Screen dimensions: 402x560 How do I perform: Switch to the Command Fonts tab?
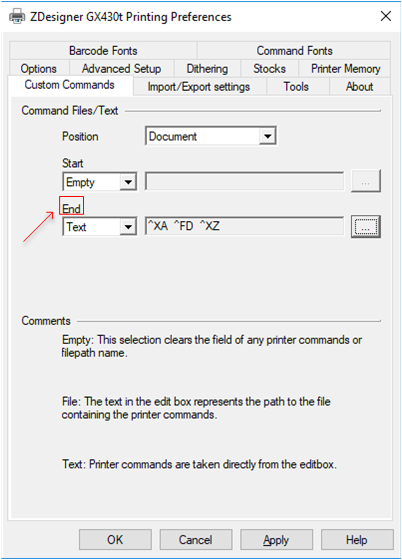click(294, 51)
